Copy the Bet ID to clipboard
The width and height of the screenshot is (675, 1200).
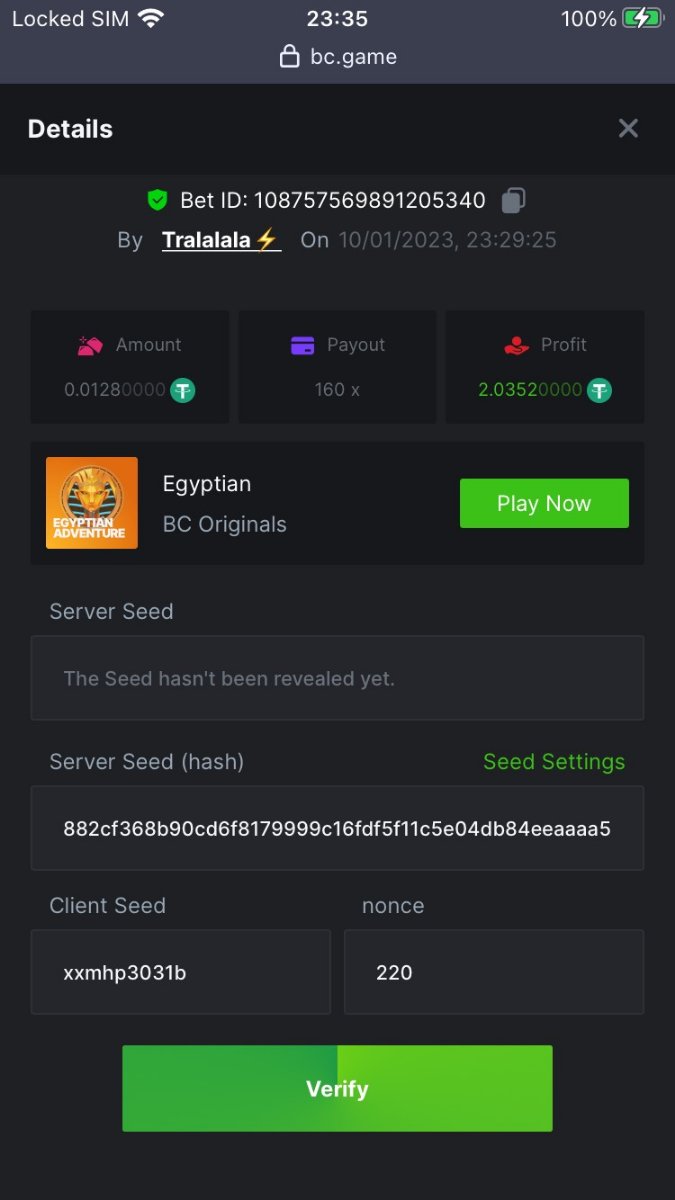coord(513,200)
